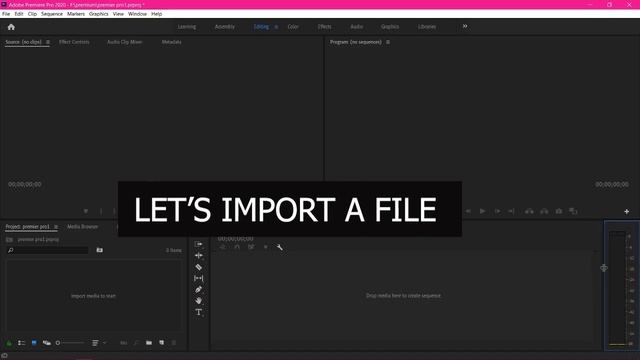Screen dimensions: 640x360
Task: Select the Hand tool
Action: (x=199, y=301)
